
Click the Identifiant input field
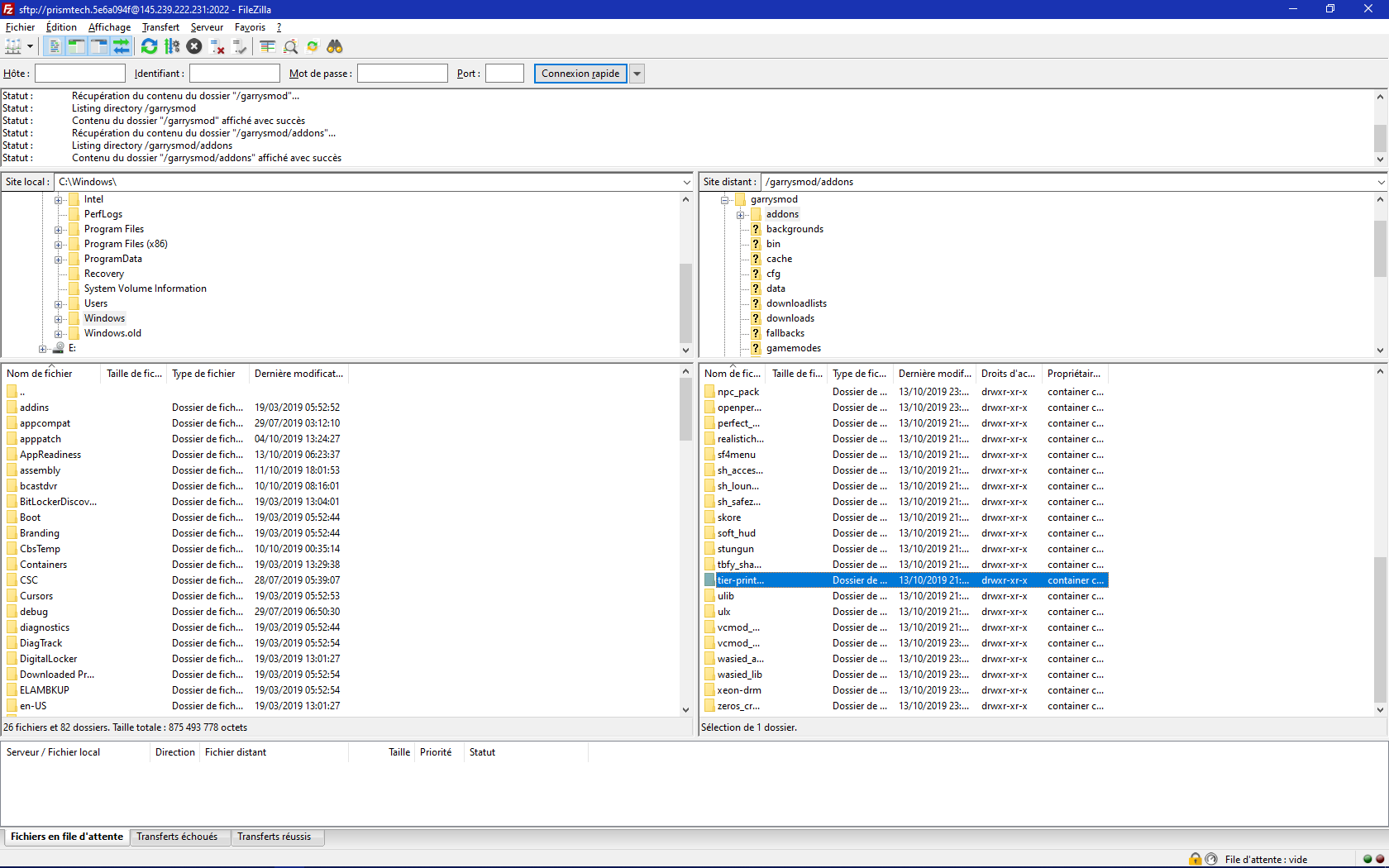point(235,74)
